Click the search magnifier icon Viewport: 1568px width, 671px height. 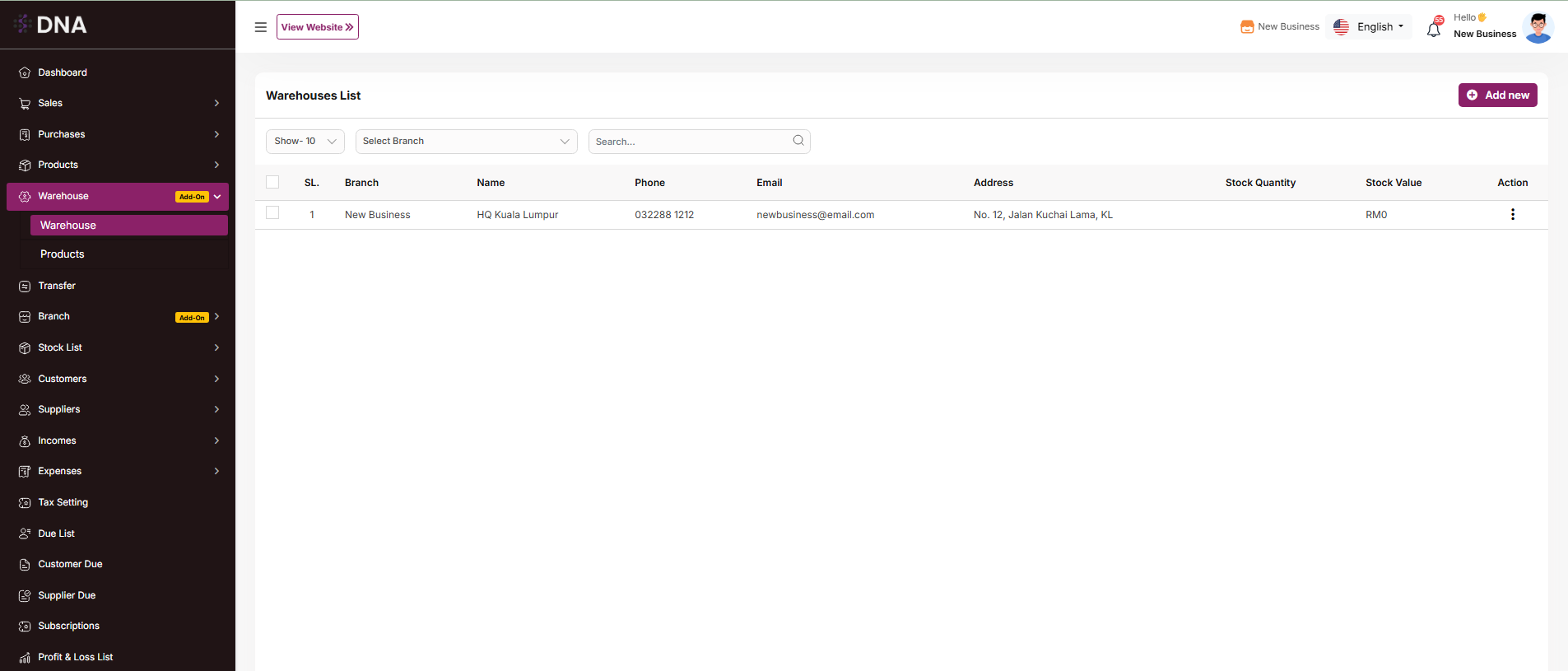click(798, 141)
